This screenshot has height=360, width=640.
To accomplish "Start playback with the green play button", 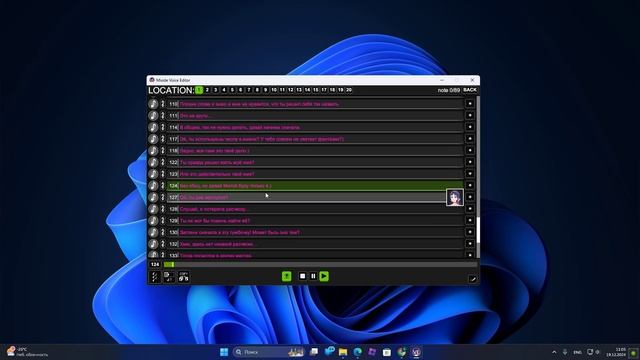I will click(324, 276).
